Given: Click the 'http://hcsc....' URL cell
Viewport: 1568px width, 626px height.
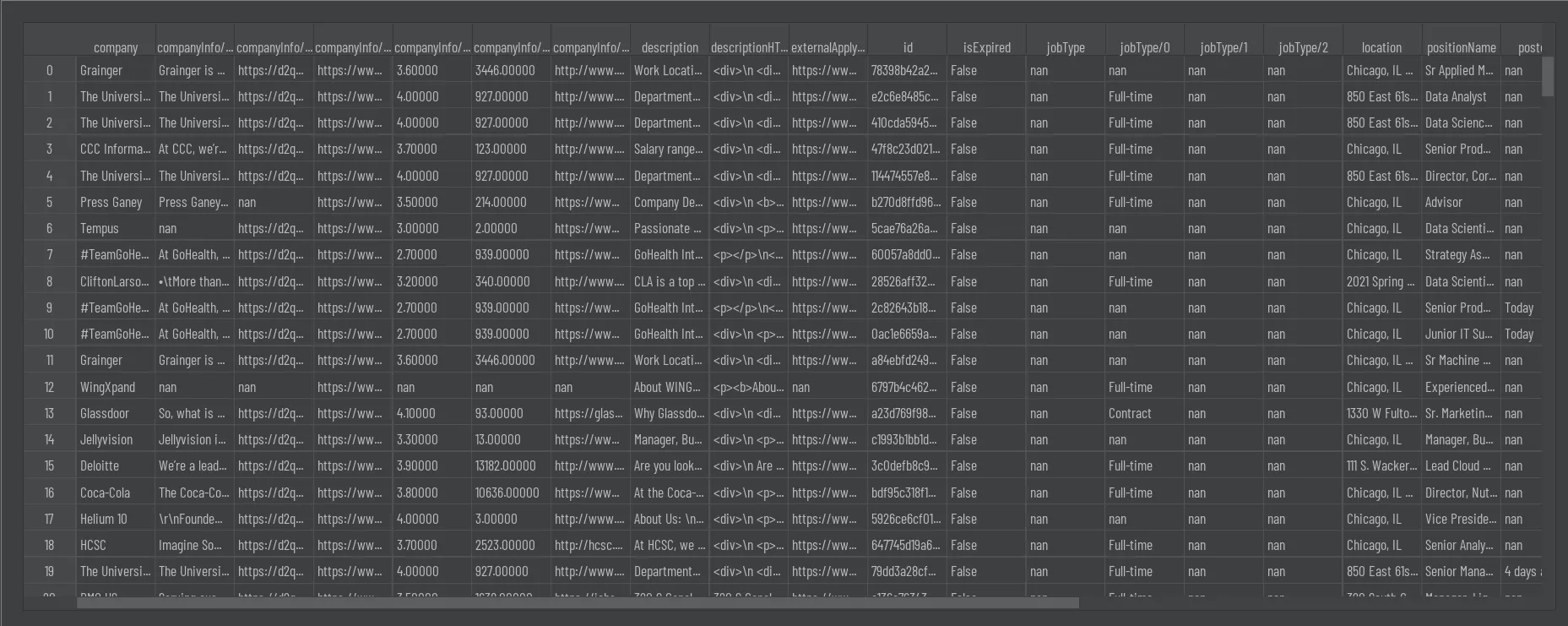Looking at the screenshot, I should pos(590,545).
